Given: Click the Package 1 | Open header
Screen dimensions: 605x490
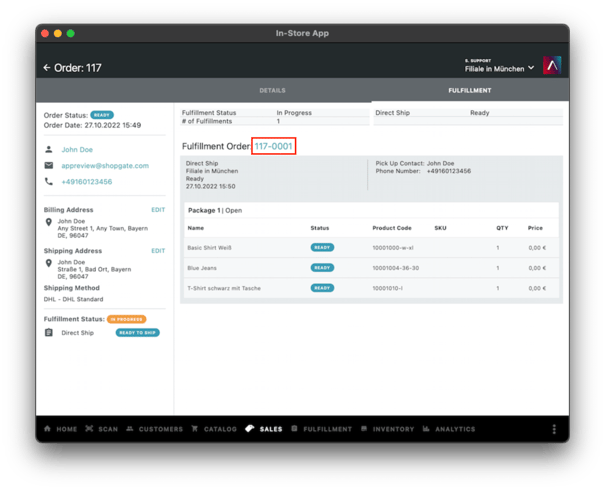Looking at the screenshot, I should [x=215, y=210].
